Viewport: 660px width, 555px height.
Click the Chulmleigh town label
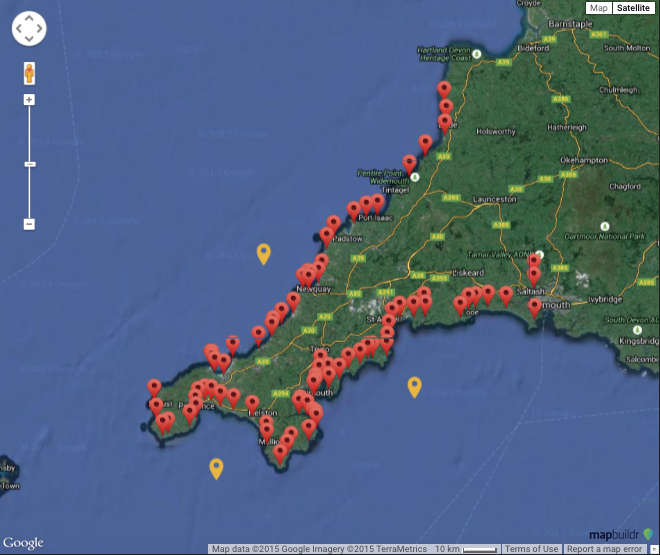[618, 90]
